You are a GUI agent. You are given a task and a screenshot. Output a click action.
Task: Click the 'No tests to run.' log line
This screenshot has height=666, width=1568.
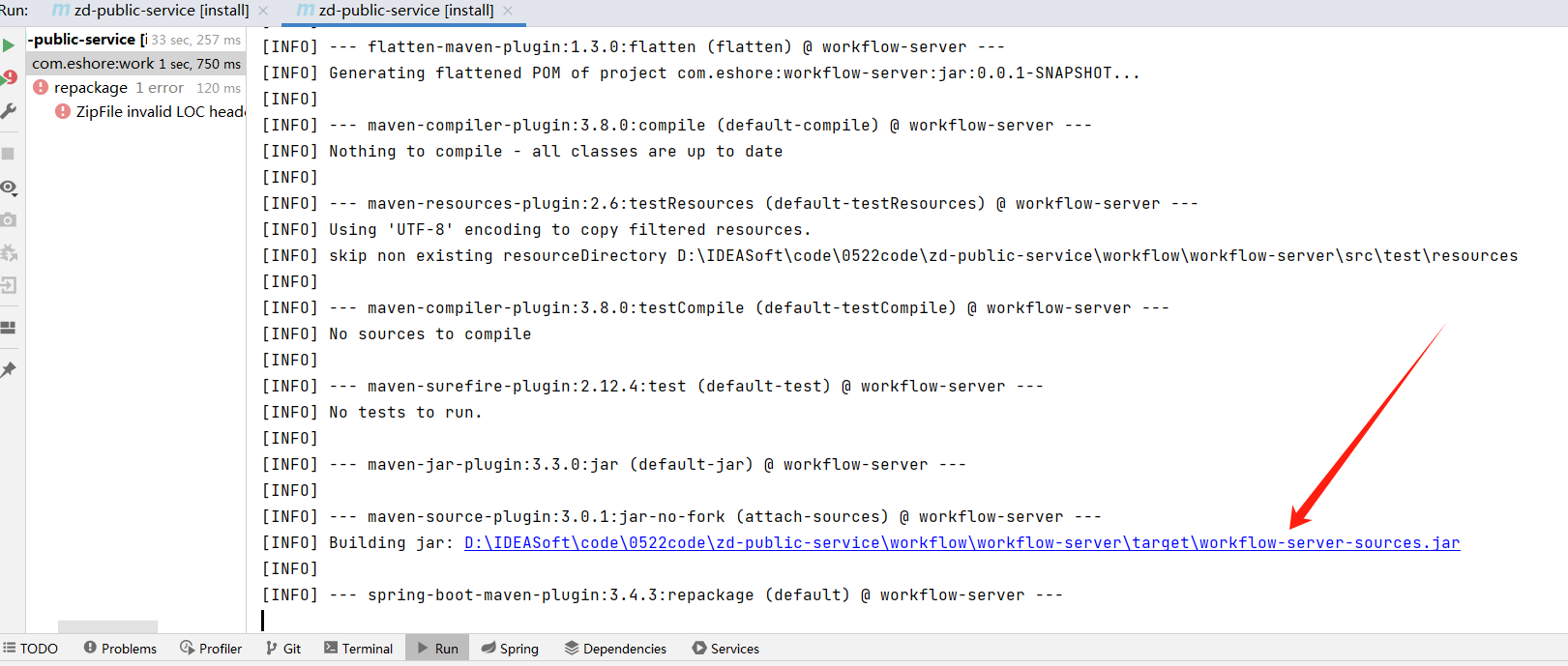pyautogui.click(x=372, y=413)
